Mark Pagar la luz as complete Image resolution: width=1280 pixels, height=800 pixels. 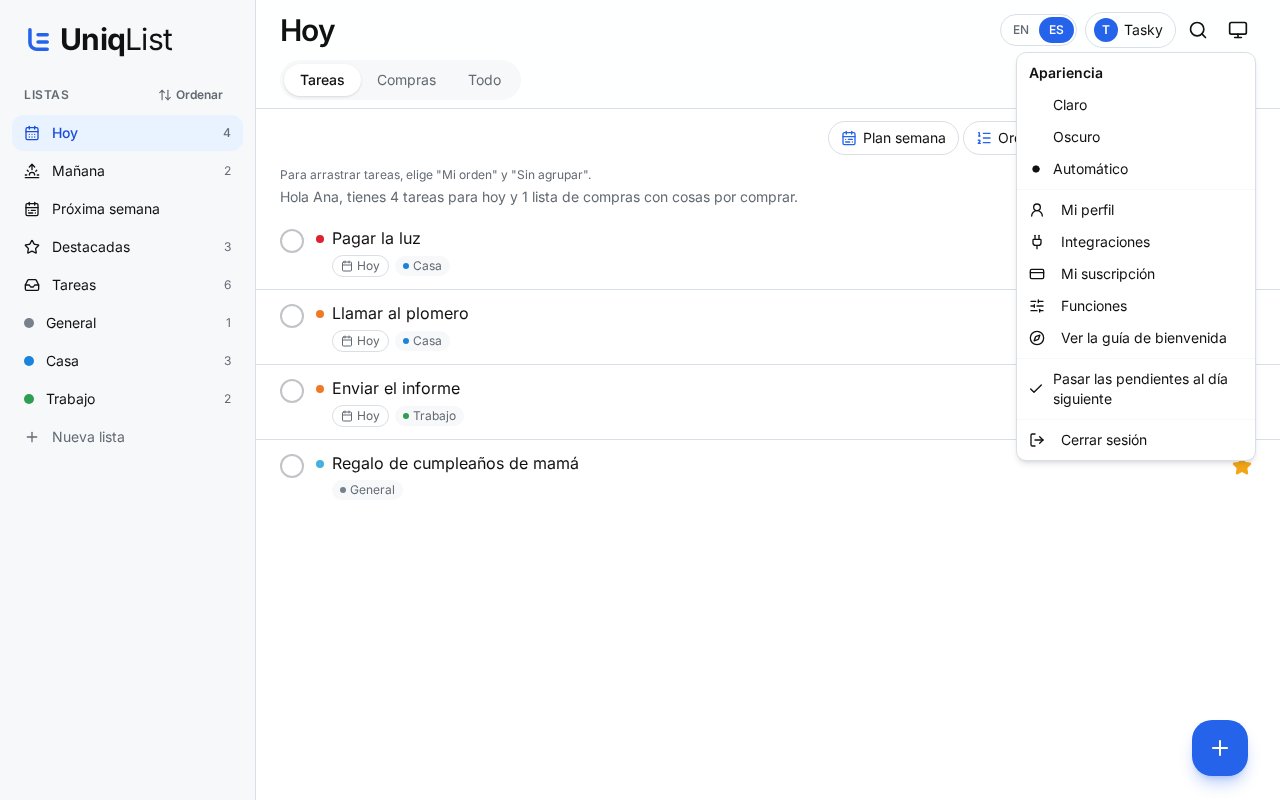[x=292, y=241]
